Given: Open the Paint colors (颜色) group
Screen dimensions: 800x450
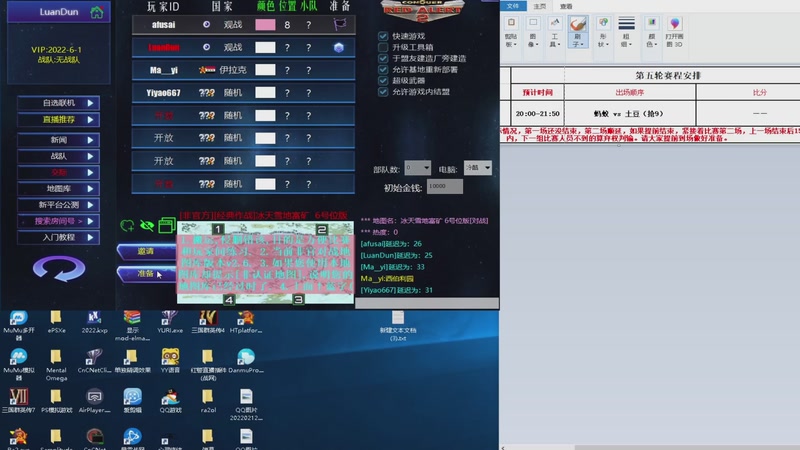Looking at the screenshot, I should [652, 32].
